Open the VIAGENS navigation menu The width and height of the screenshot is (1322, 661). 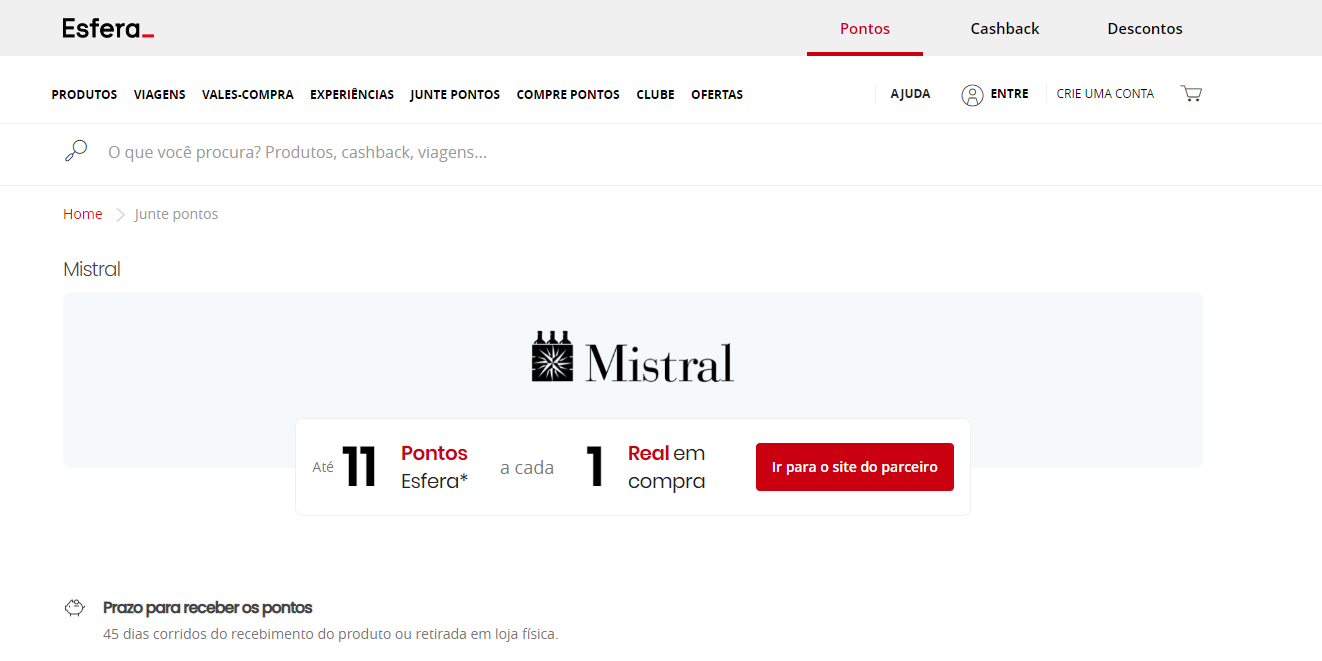[159, 94]
